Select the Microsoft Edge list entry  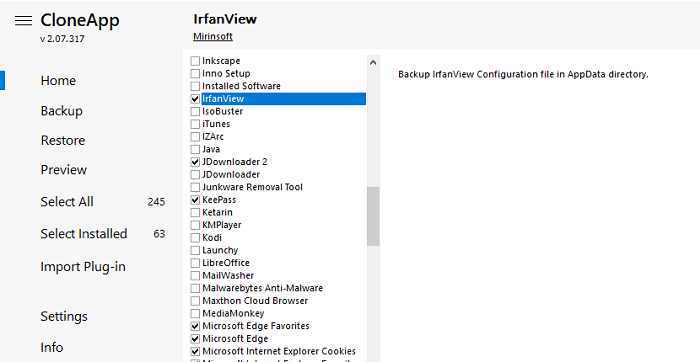pos(235,339)
